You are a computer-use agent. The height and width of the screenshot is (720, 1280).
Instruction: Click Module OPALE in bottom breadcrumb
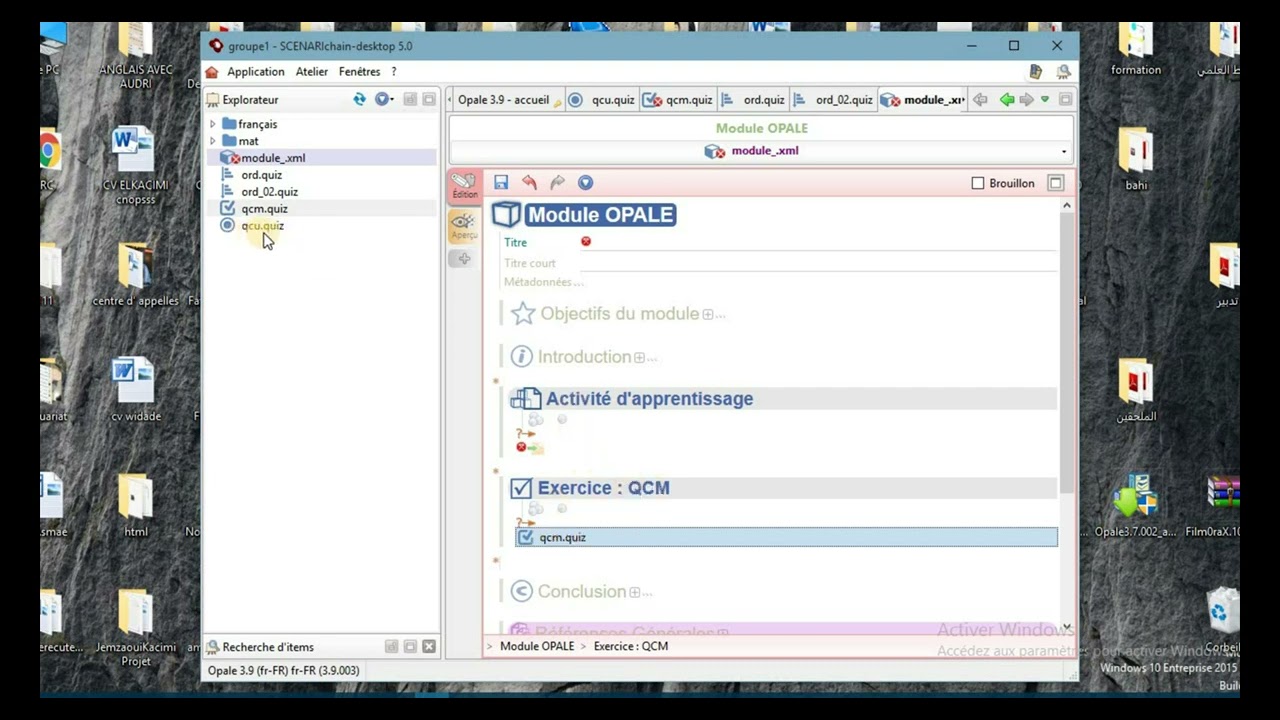tap(537, 646)
